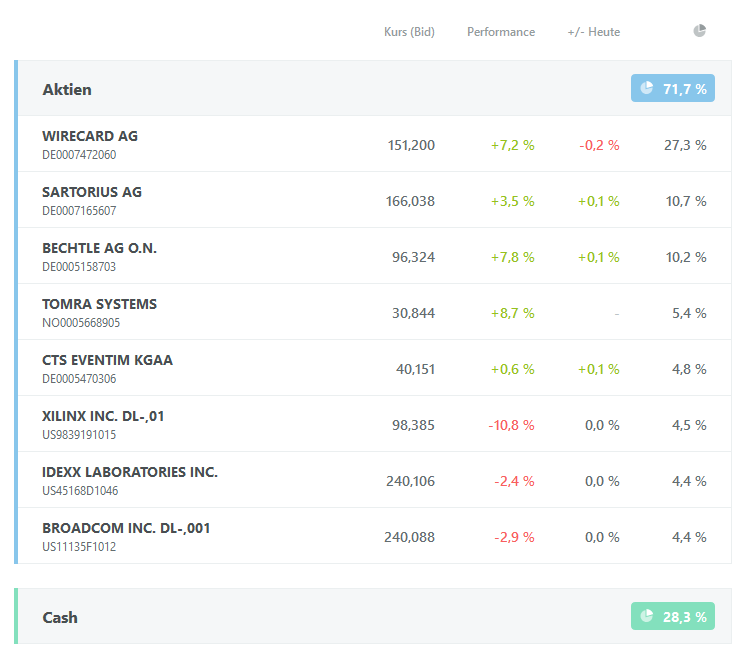The image size is (743, 658).
Task: Select ISIN DE0007165607 under Sartorius
Action: point(79,211)
